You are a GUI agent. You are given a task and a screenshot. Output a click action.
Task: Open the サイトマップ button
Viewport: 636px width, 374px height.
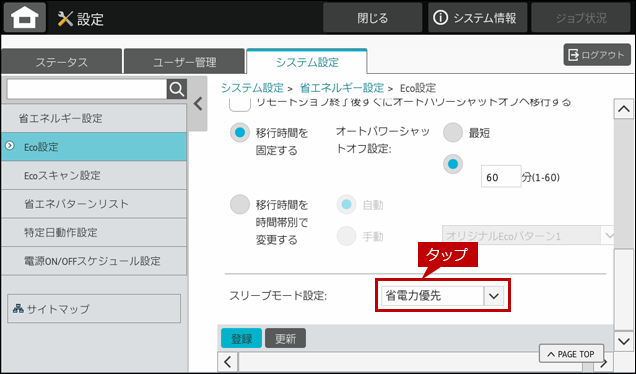94,309
